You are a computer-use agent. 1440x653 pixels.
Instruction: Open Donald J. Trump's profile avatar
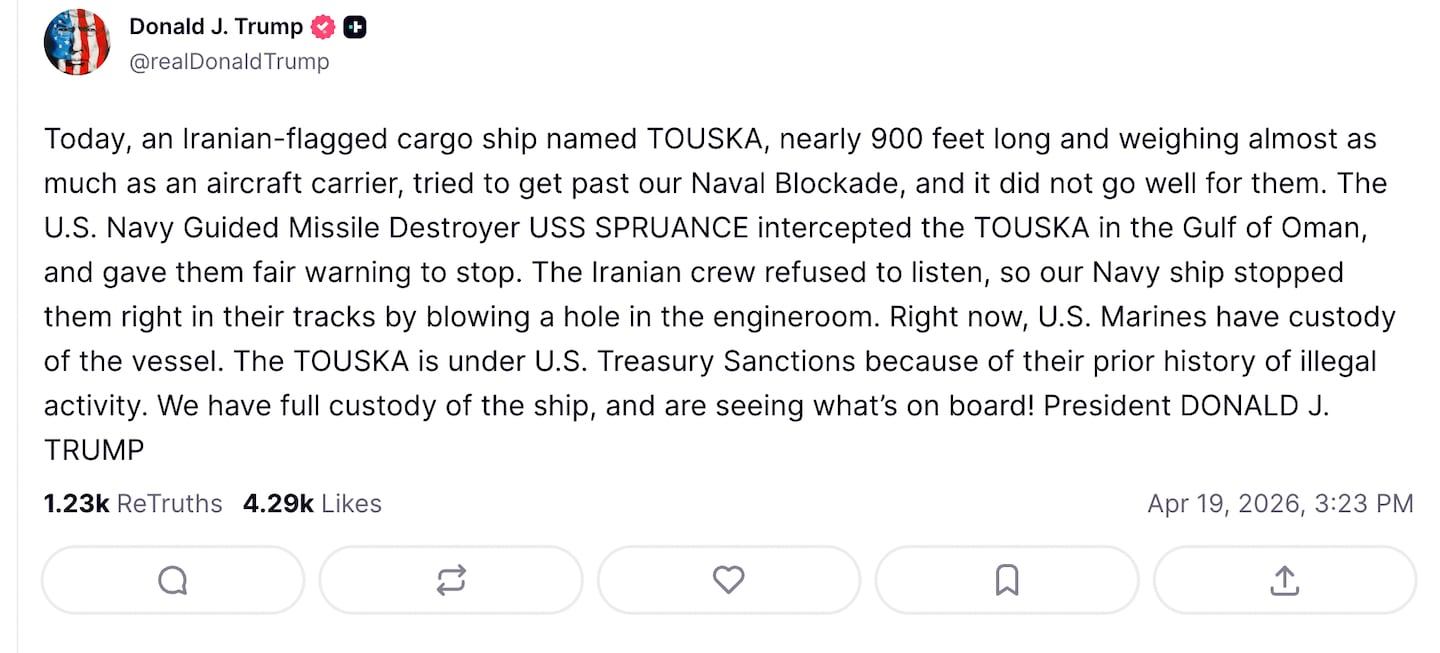77,43
